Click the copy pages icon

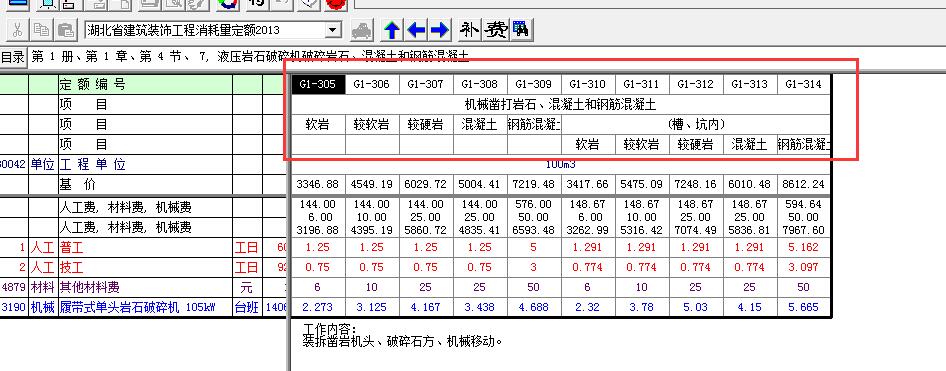[x=42, y=29]
